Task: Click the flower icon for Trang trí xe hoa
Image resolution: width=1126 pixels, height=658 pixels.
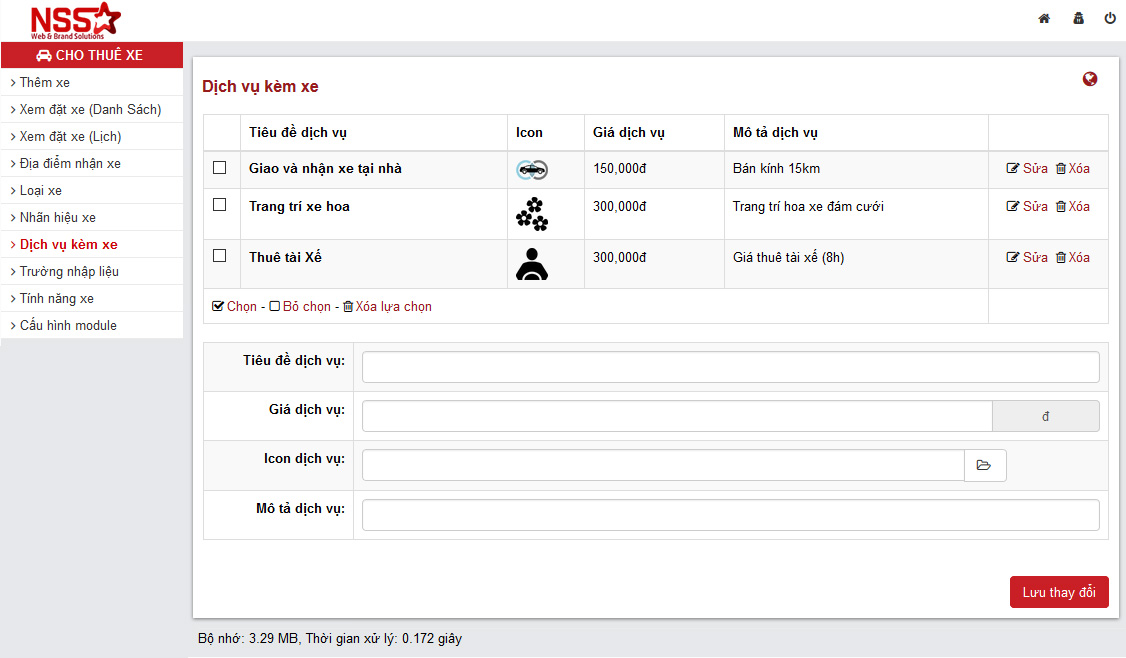Action: (x=531, y=214)
